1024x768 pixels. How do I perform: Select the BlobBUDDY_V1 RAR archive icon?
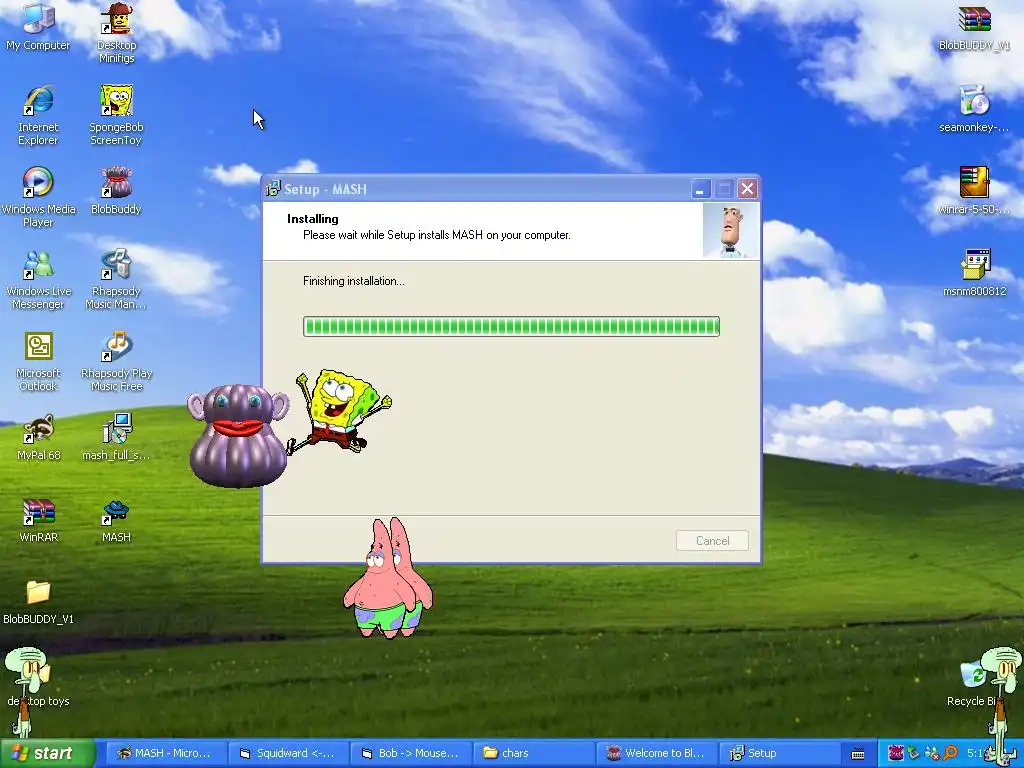tap(974, 27)
